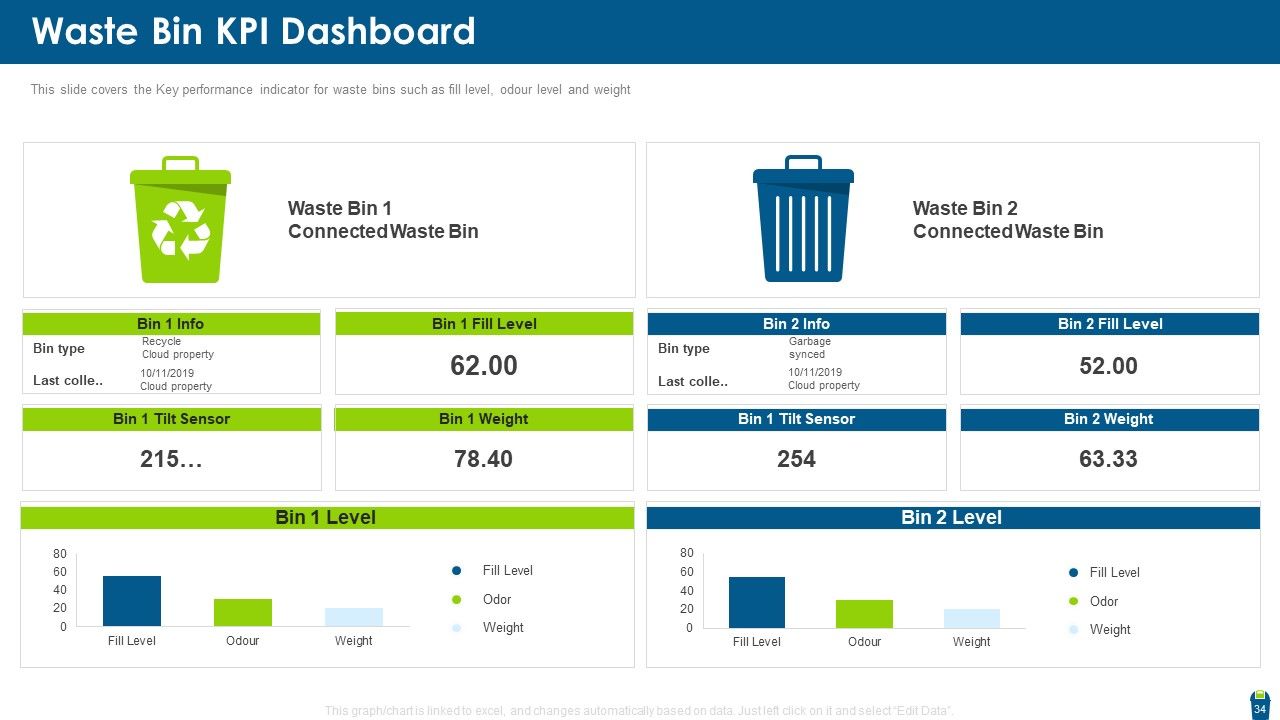Click the Waste Bin 2 Connected Waste Bin label

[x=1008, y=220]
